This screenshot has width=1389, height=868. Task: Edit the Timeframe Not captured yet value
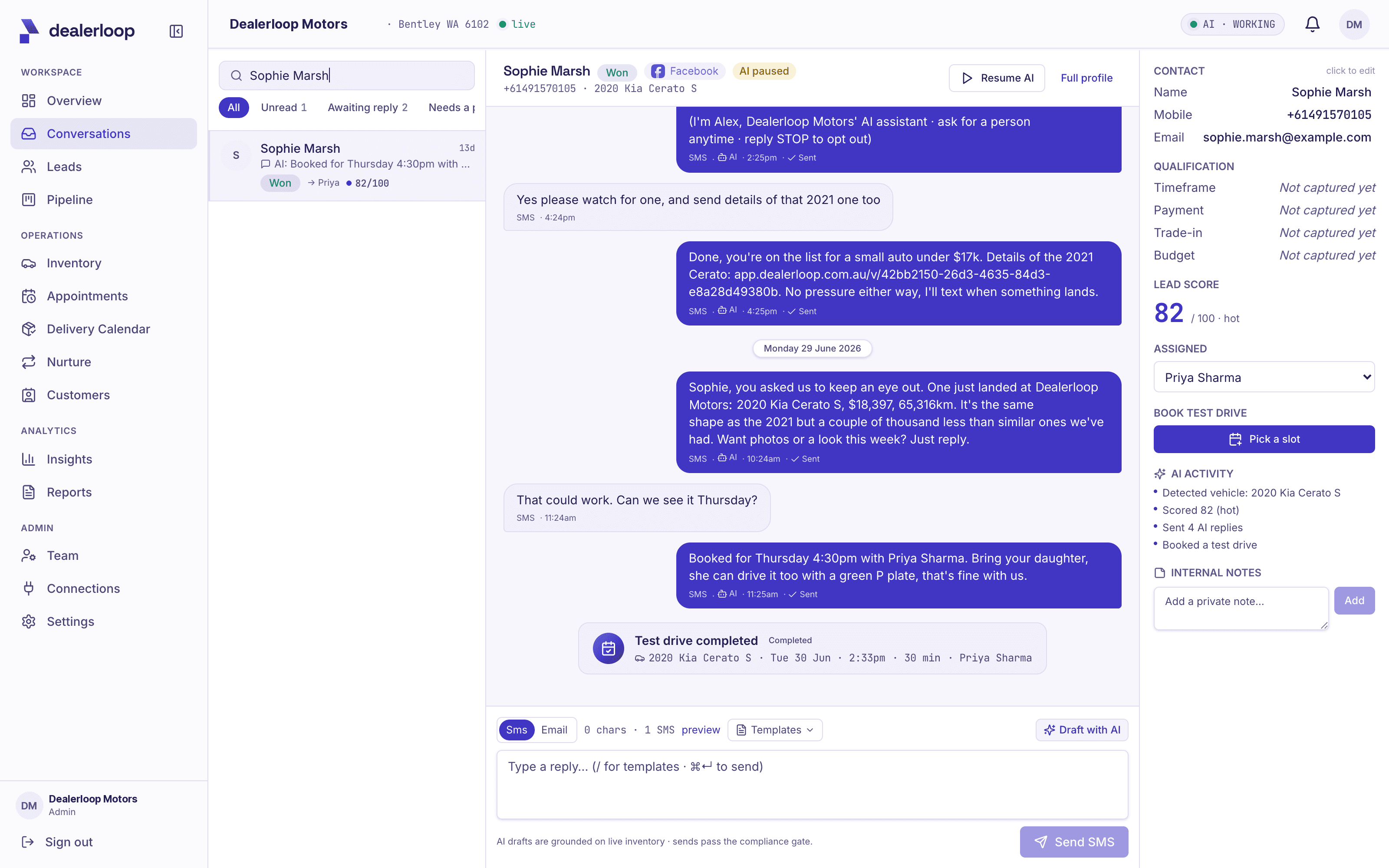(x=1327, y=188)
